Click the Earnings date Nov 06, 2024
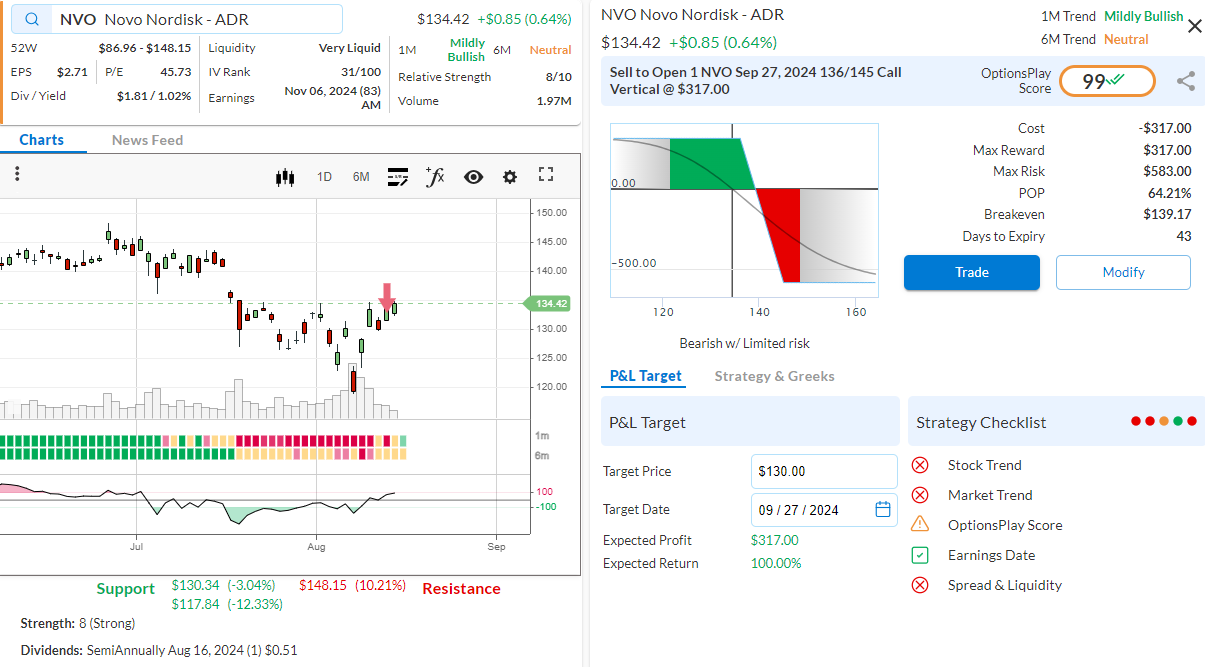The width and height of the screenshot is (1205, 667). pos(332,98)
